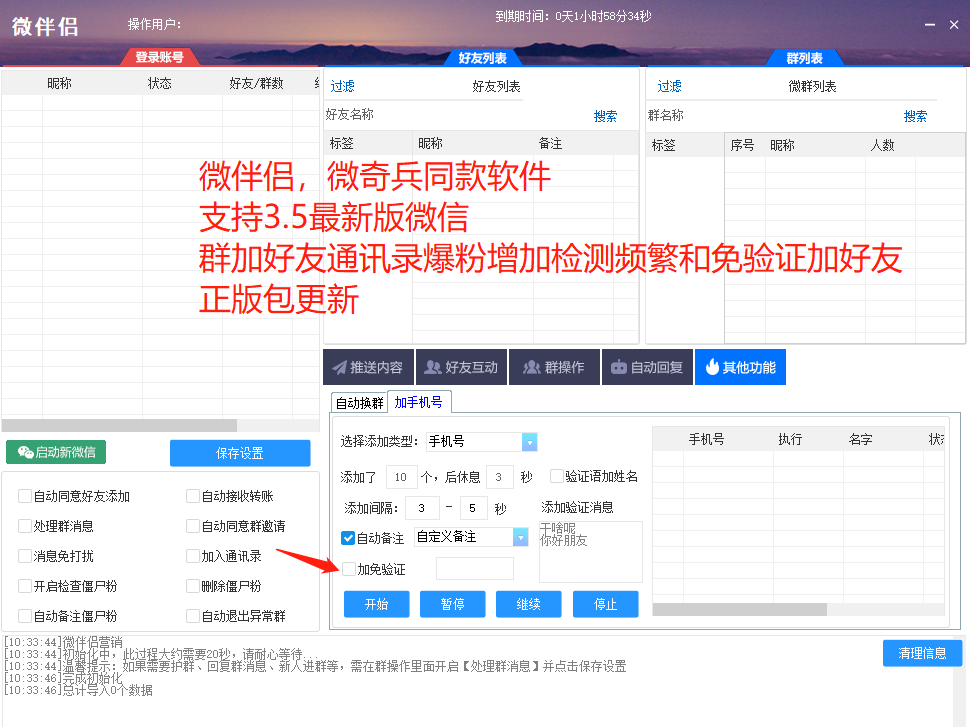Enable 开启检查僵尸粉 checkbox

pyautogui.click(x=25, y=585)
